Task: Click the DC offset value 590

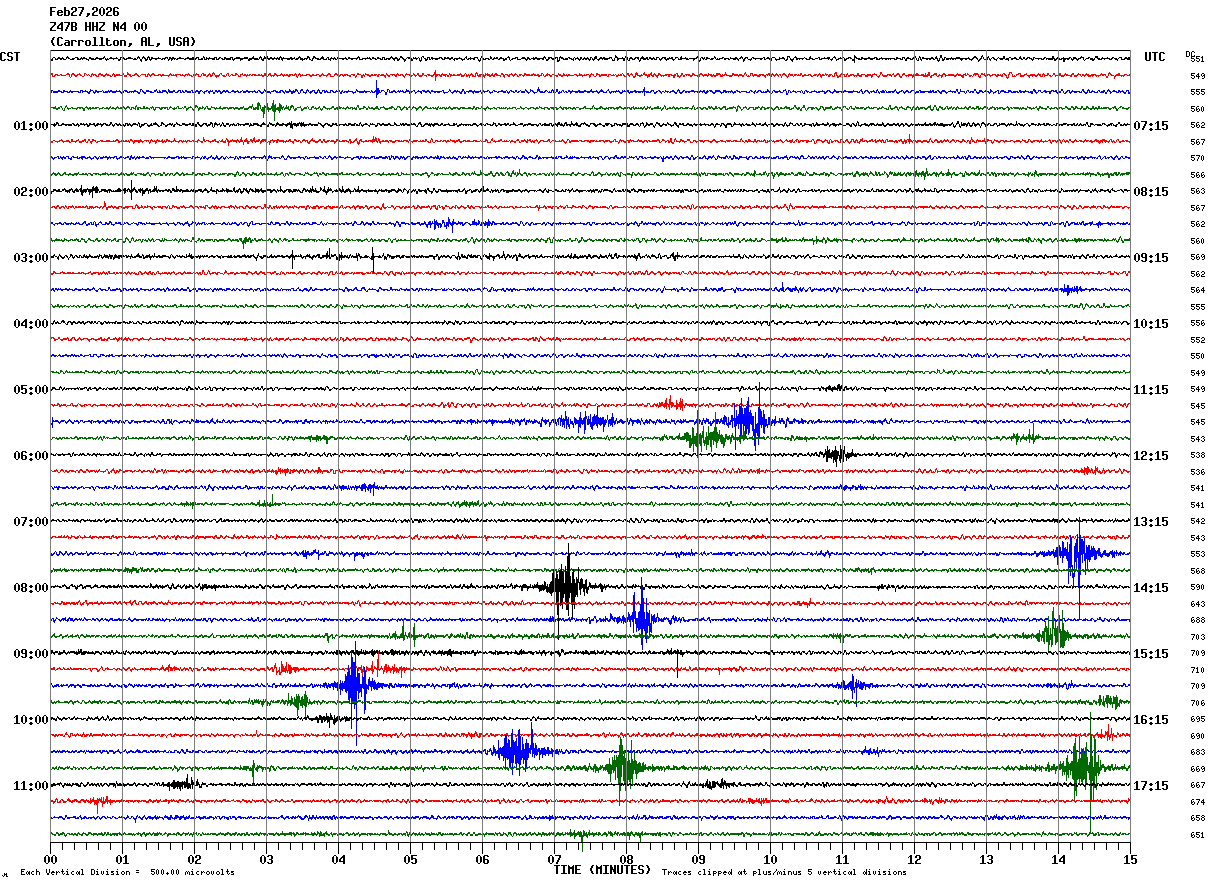Action: tap(1197, 588)
